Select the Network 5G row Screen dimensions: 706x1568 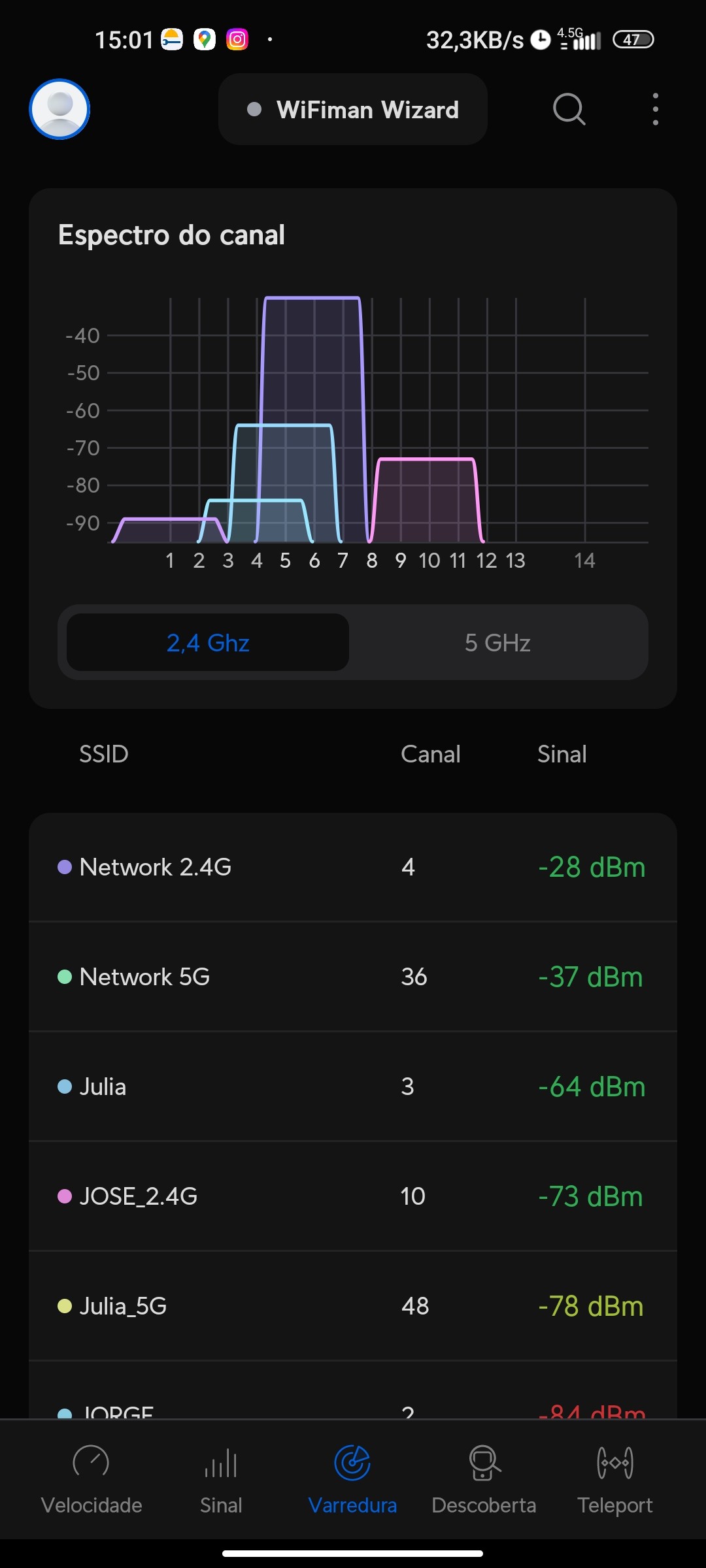click(353, 977)
